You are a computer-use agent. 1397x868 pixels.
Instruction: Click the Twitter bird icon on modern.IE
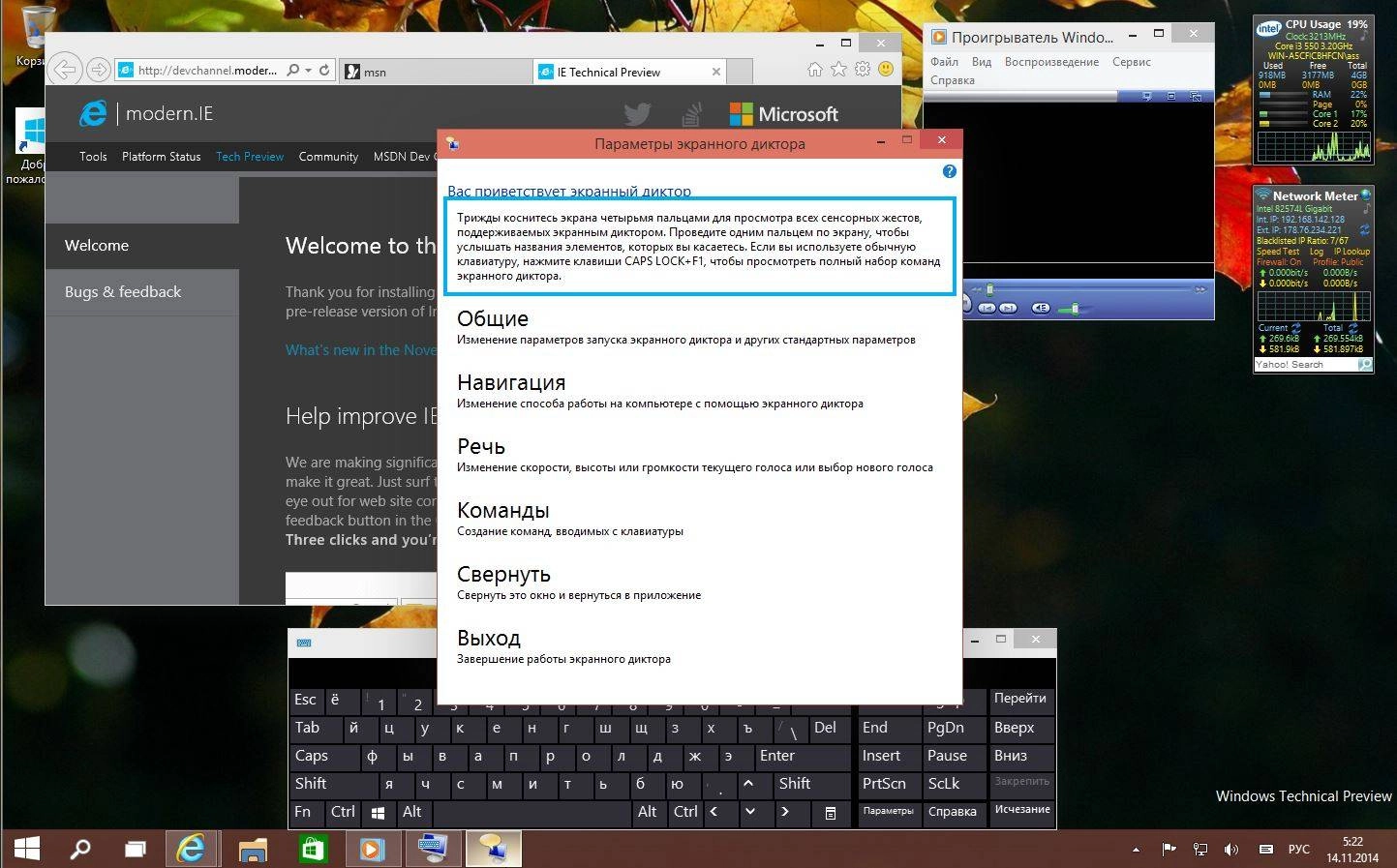point(637,114)
